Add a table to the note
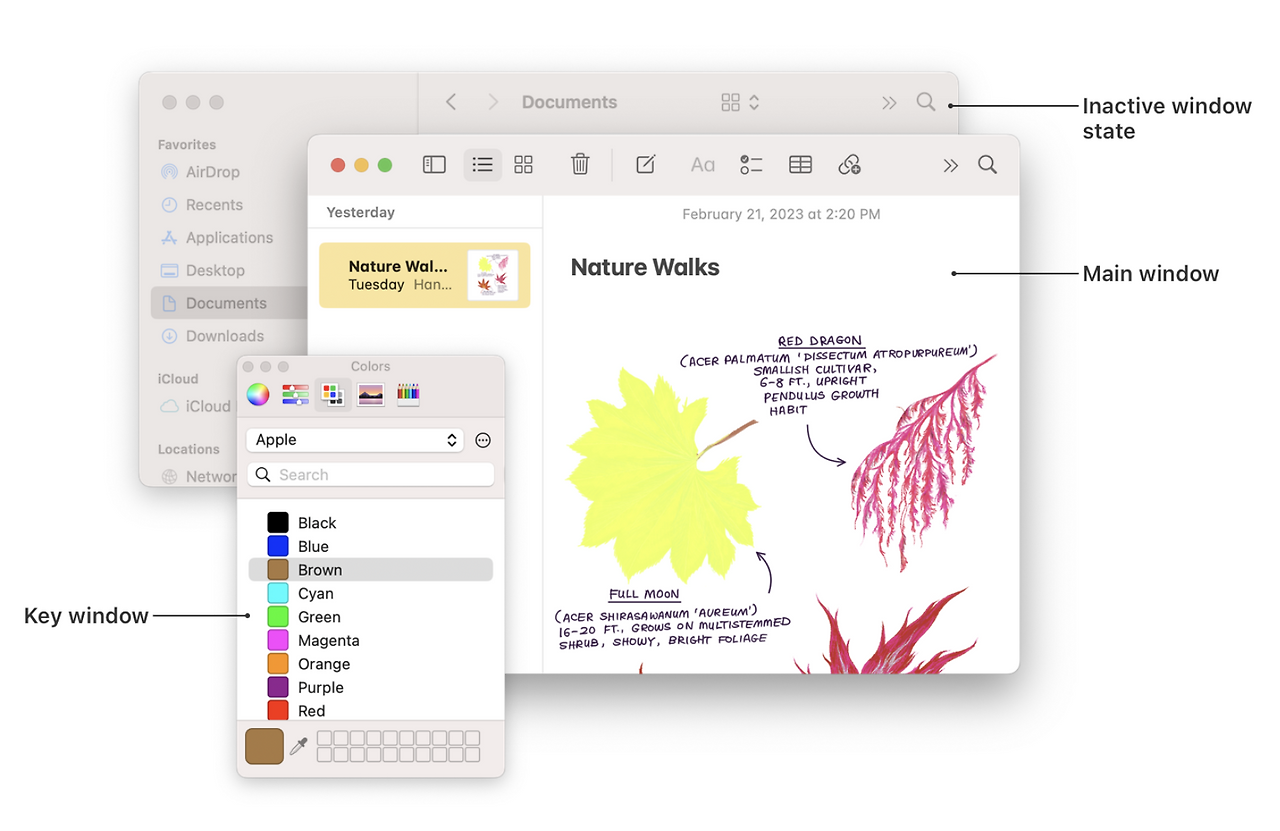Image resolution: width=1280 pixels, height=831 pixels. (x=800, y=165)
